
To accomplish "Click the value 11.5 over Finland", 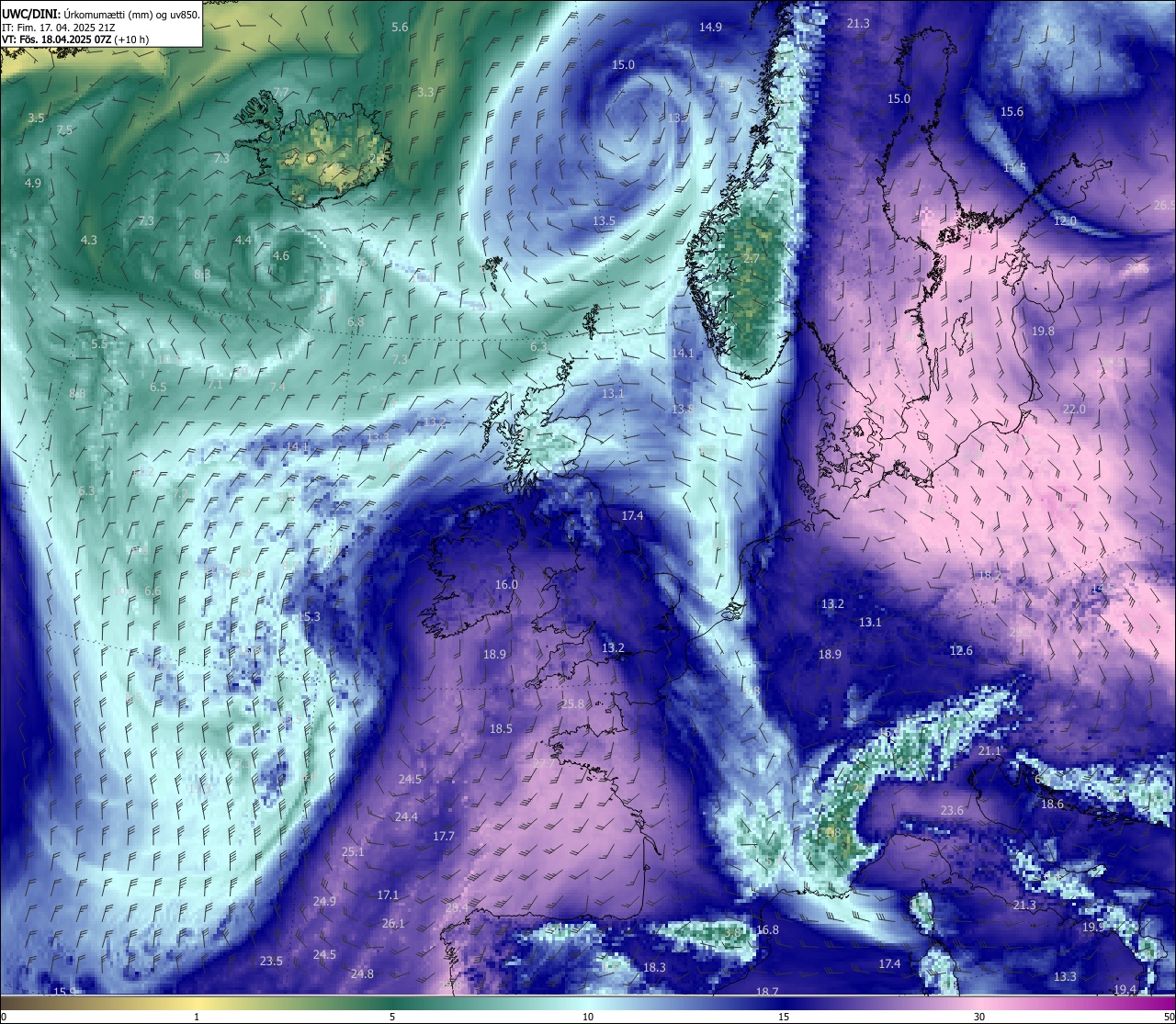I will pos(1014,168).
